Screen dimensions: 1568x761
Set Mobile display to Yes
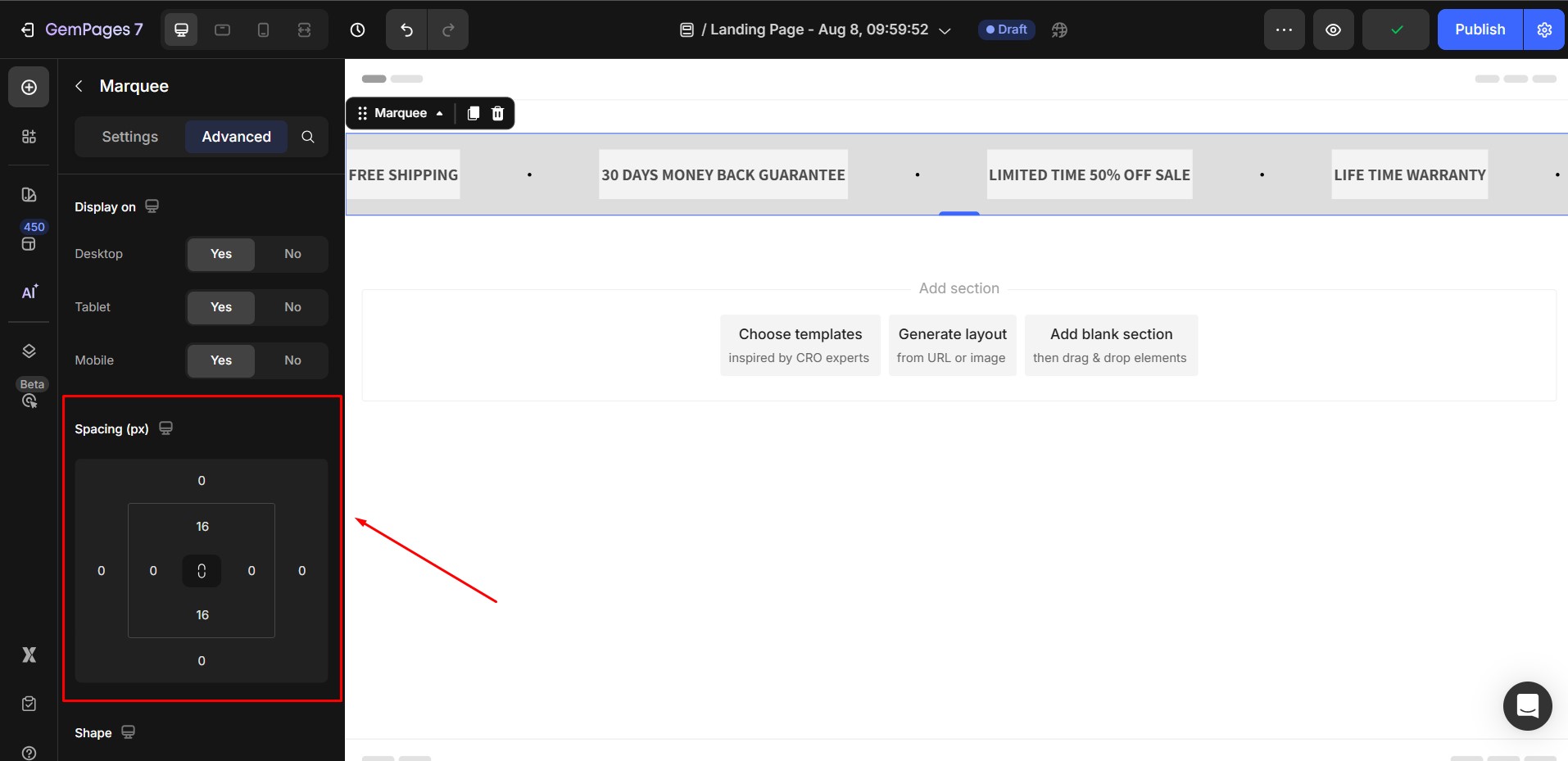[221, 360]
